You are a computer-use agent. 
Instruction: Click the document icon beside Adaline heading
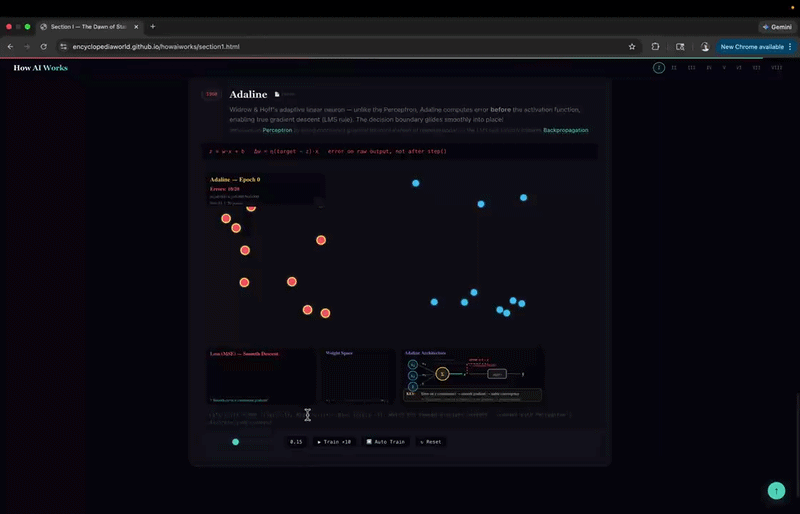pyautogui.click(x=277, y=94)
